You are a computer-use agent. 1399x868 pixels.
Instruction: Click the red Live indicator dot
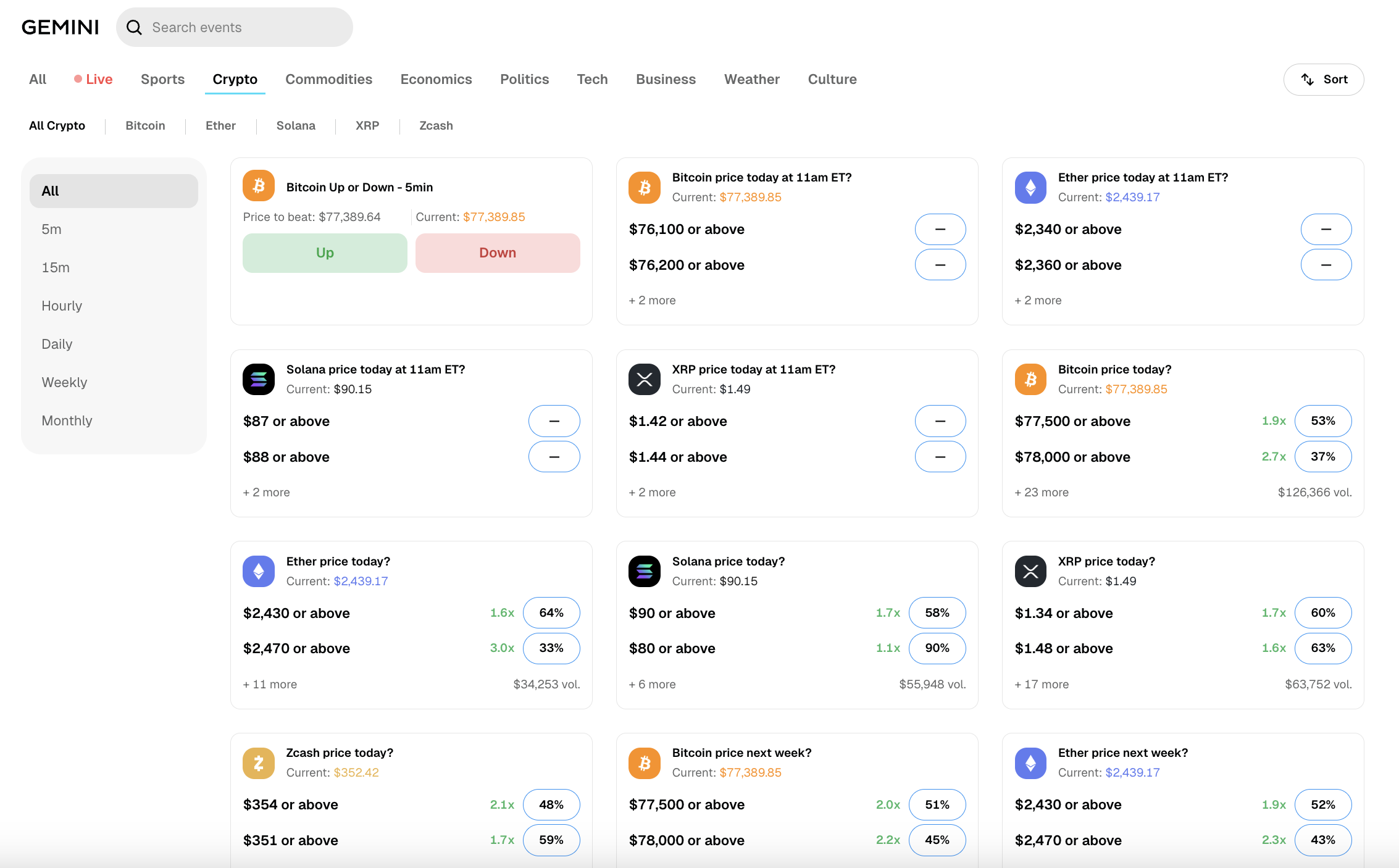click(x=78, y=79)
